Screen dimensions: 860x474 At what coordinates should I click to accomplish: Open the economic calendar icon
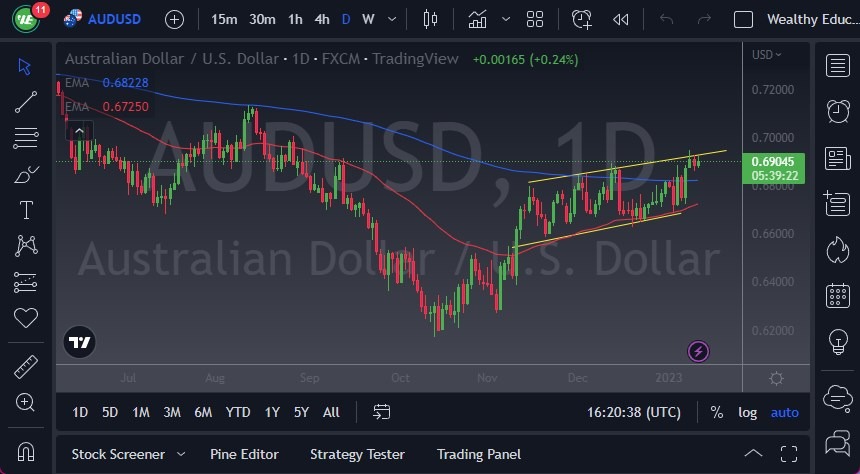tap(838, 295)
